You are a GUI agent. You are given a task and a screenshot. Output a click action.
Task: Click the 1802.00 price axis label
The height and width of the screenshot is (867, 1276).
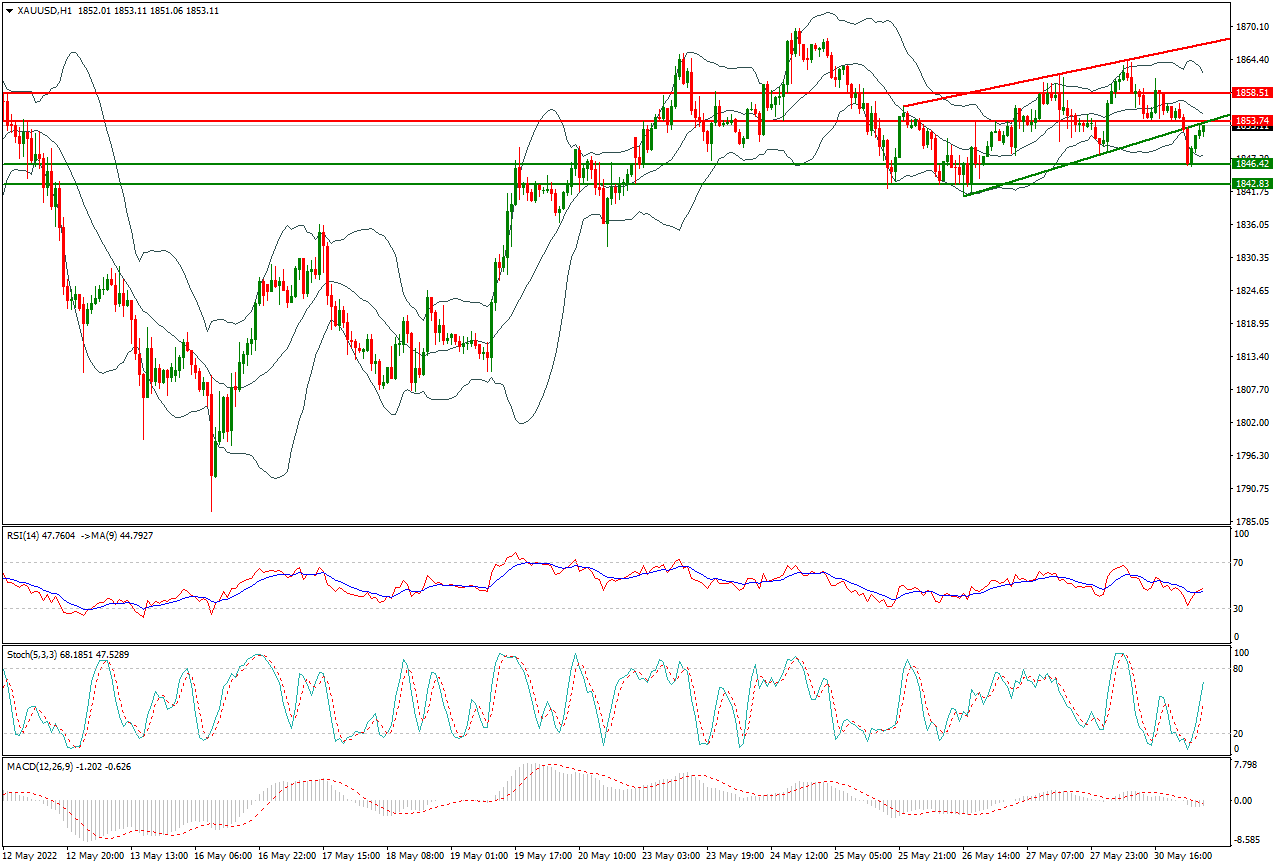(x=1252, y=423)
